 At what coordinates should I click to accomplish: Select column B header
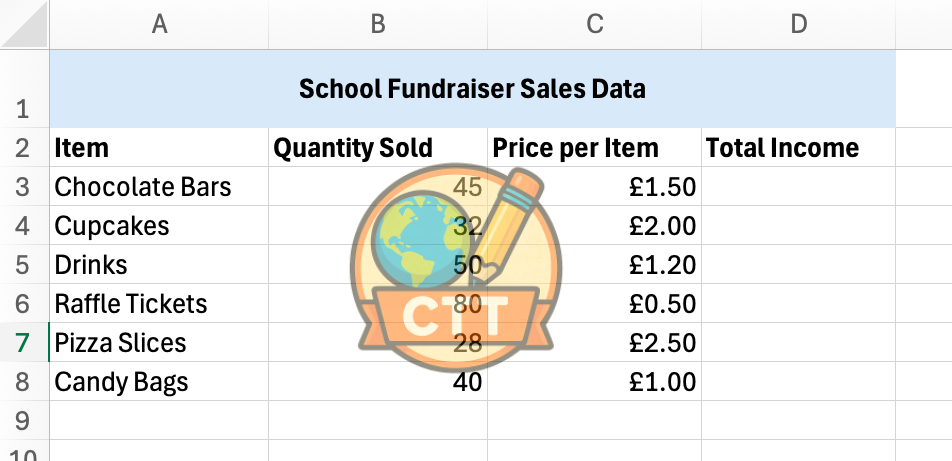tap(377, 25)
